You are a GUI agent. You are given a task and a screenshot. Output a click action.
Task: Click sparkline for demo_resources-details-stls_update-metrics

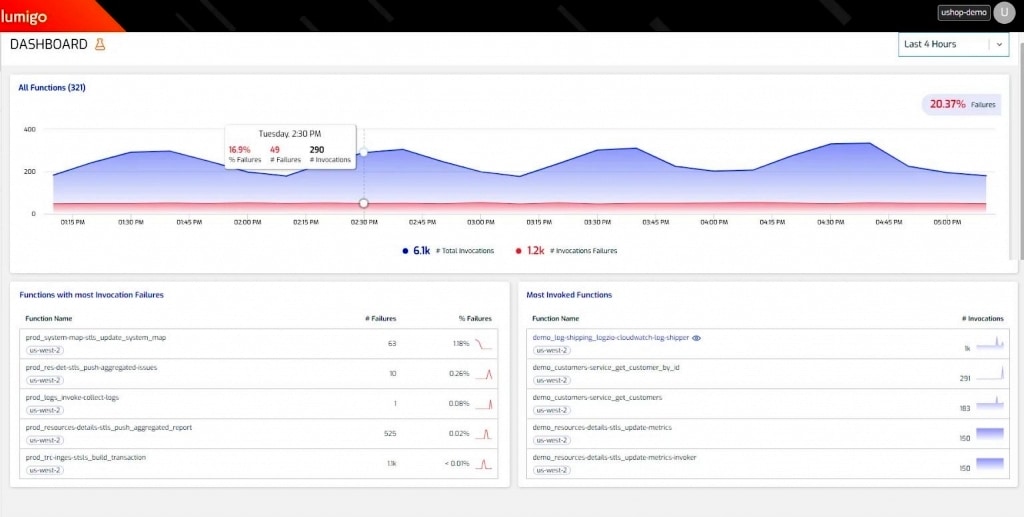[x=990, y=433]
